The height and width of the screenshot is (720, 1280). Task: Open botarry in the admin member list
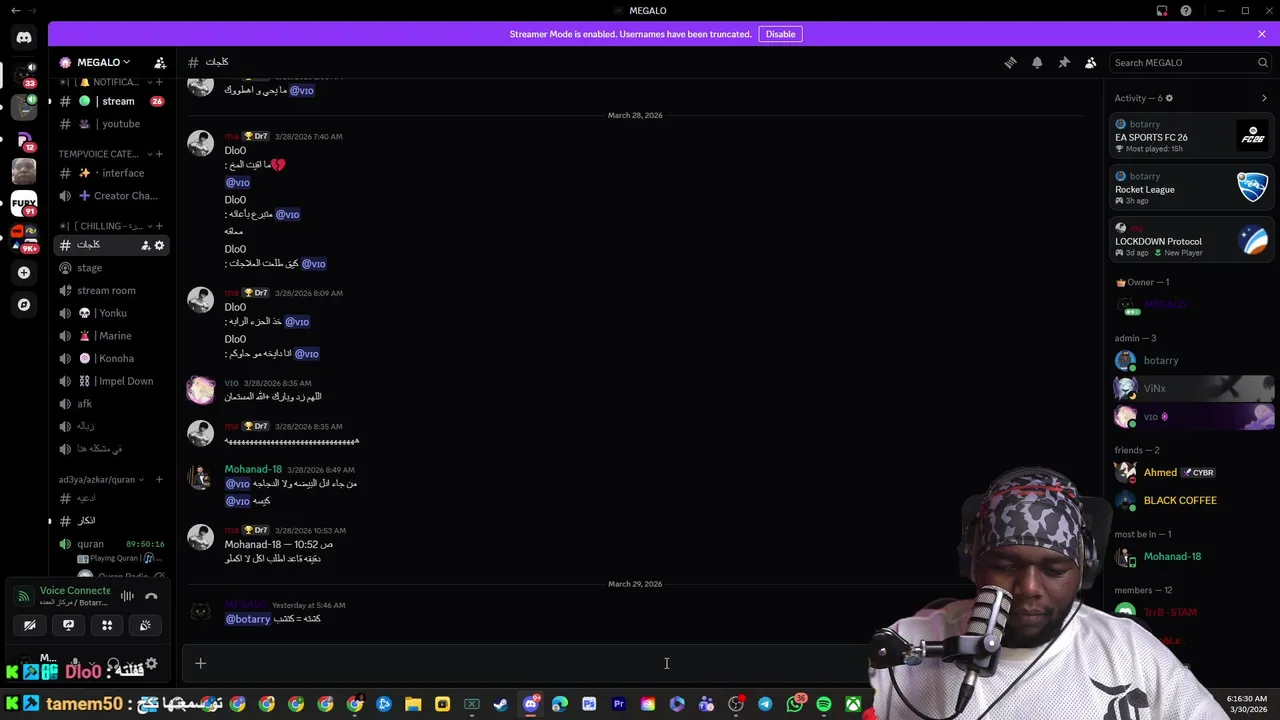pos(1194,360)
